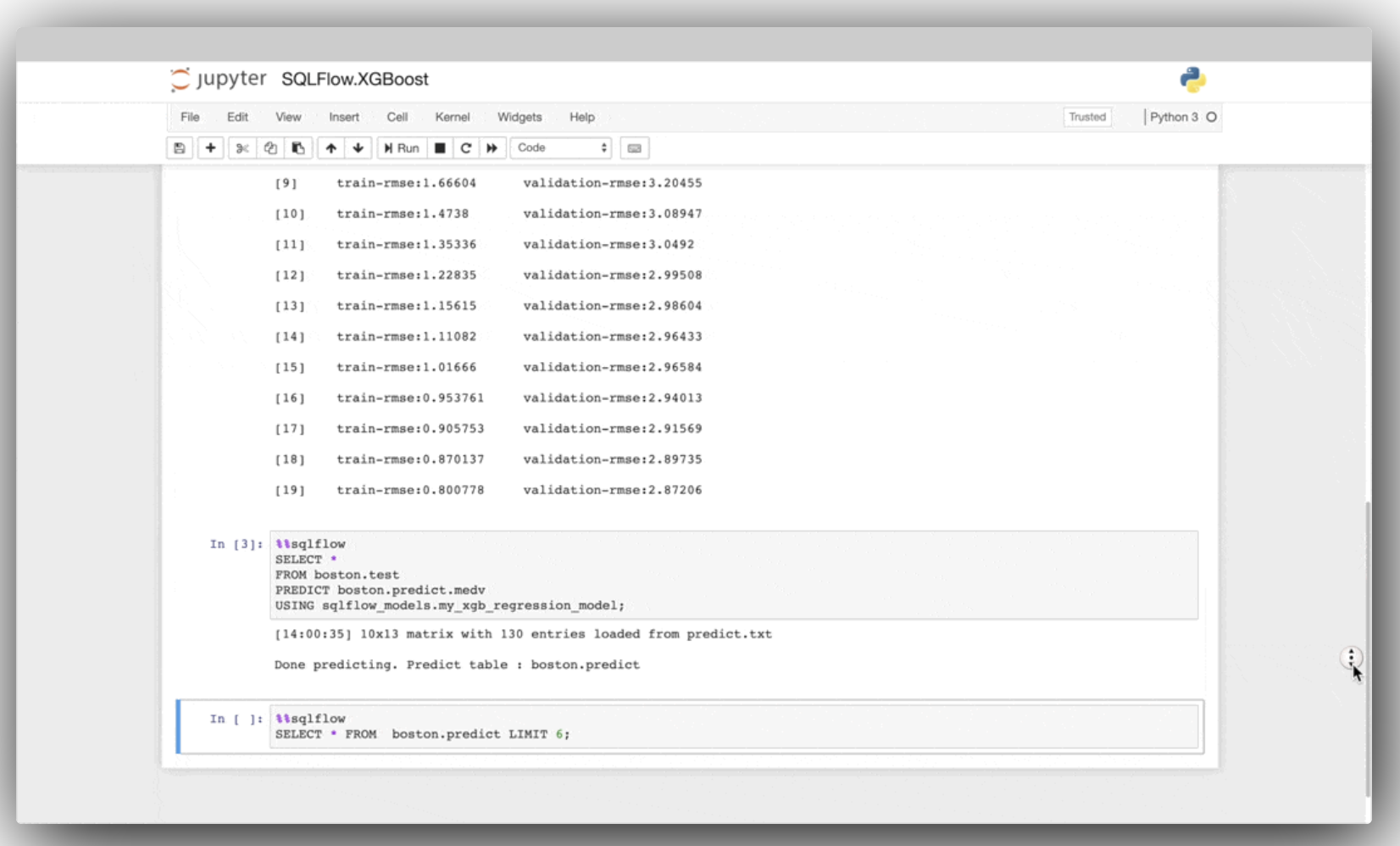Click the output line starting with [9]
This screenshot has width=1400, height=846.
click(488, 183)
